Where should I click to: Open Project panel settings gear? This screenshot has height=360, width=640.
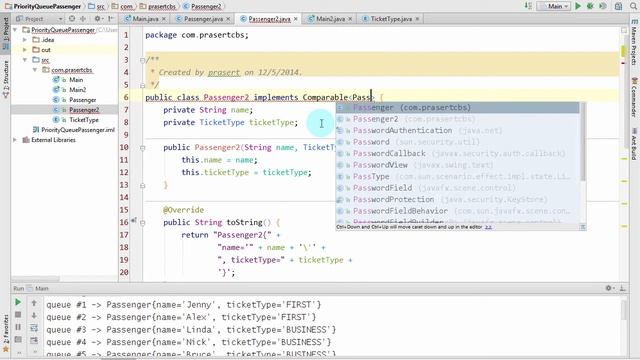(98, 19)
